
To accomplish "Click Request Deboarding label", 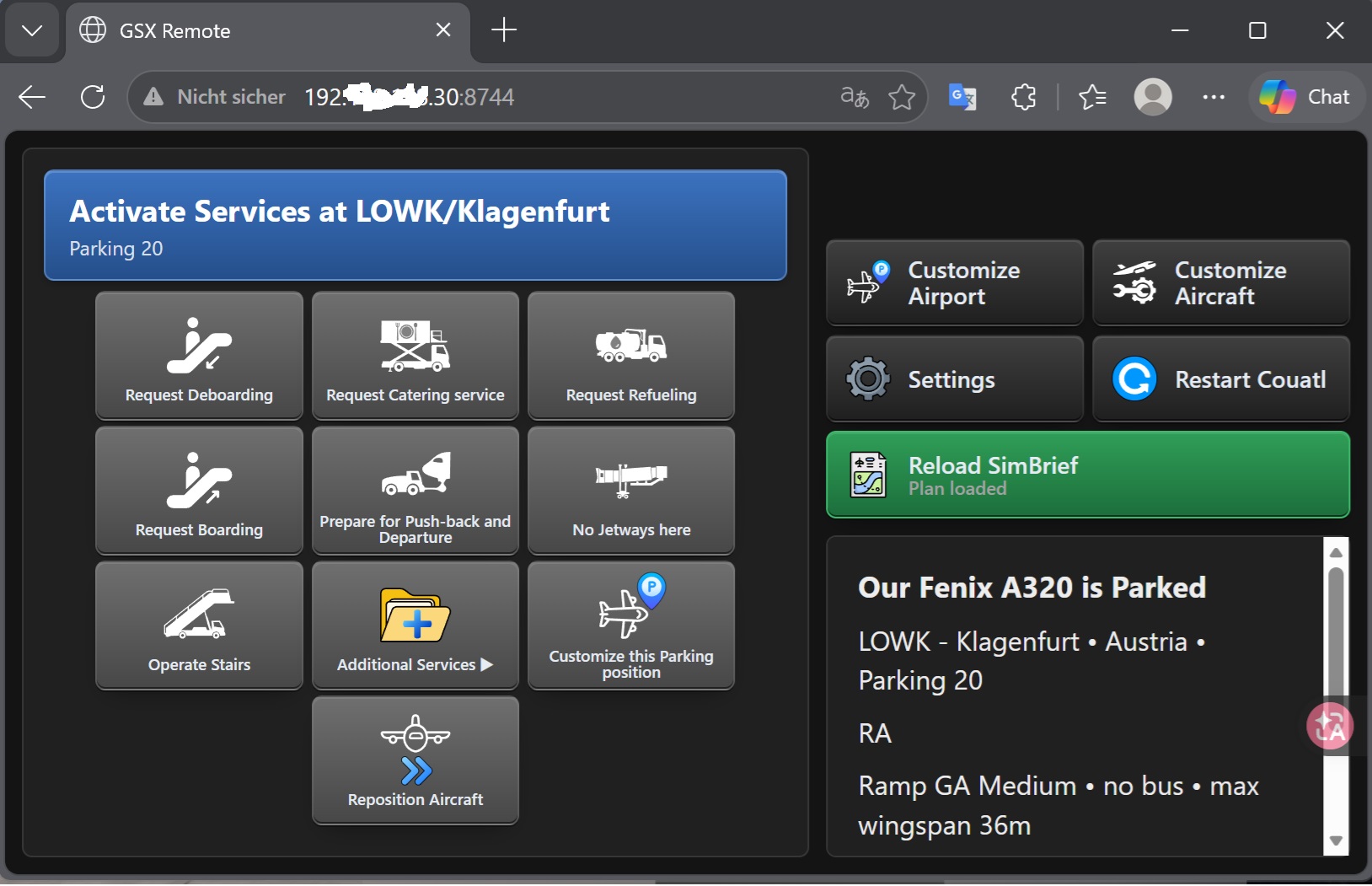I will [199, 395].
